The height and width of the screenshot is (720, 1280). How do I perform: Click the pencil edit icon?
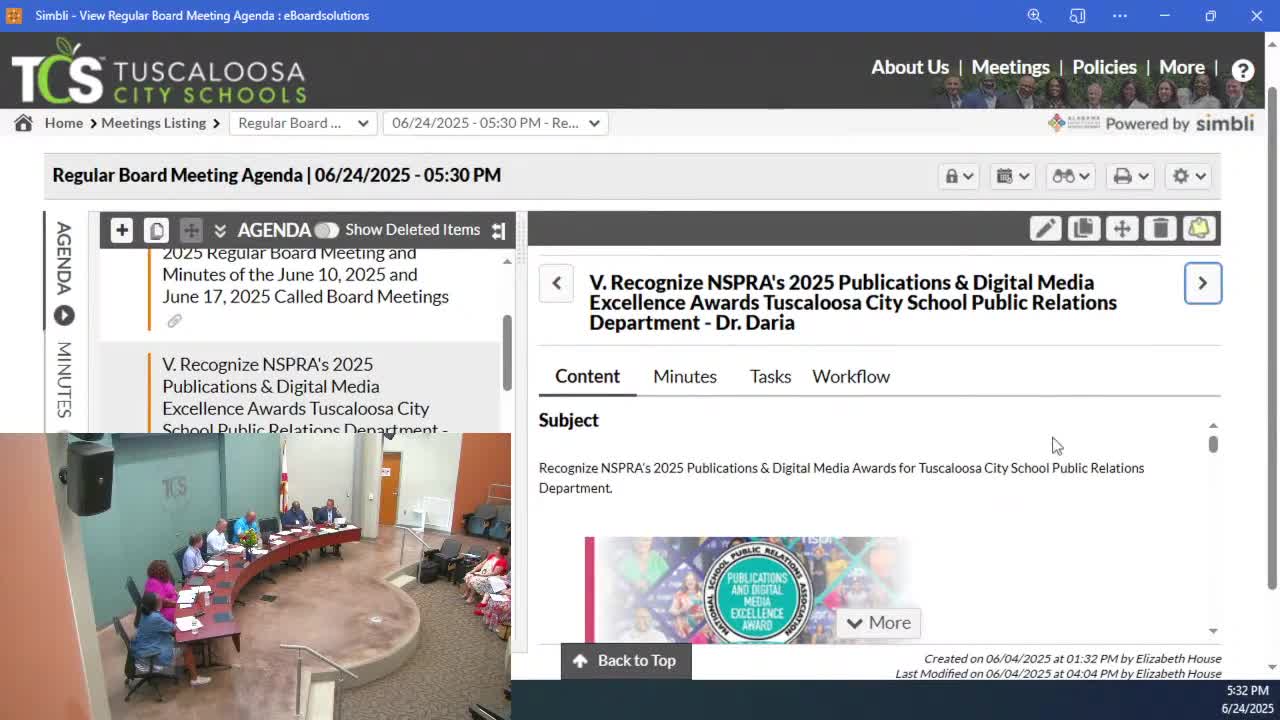coord(1045,229)
